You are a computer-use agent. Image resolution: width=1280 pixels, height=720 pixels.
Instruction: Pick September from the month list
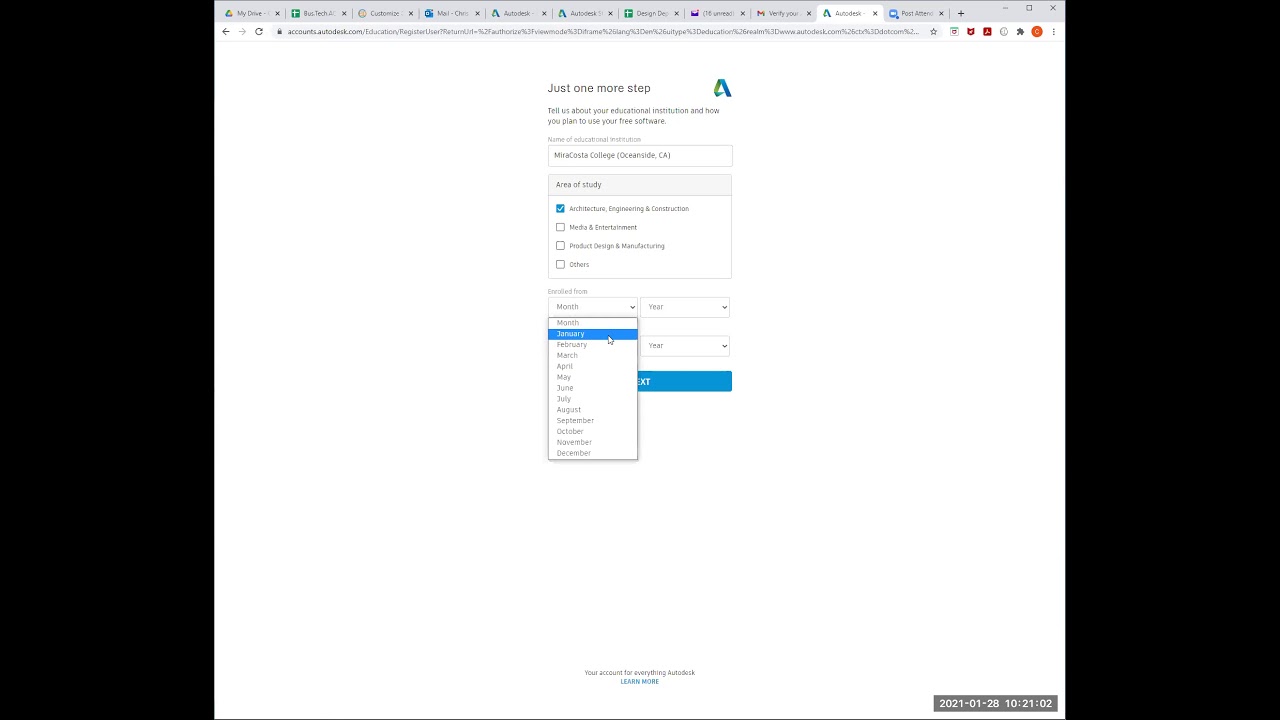click(x=593, y=421)
